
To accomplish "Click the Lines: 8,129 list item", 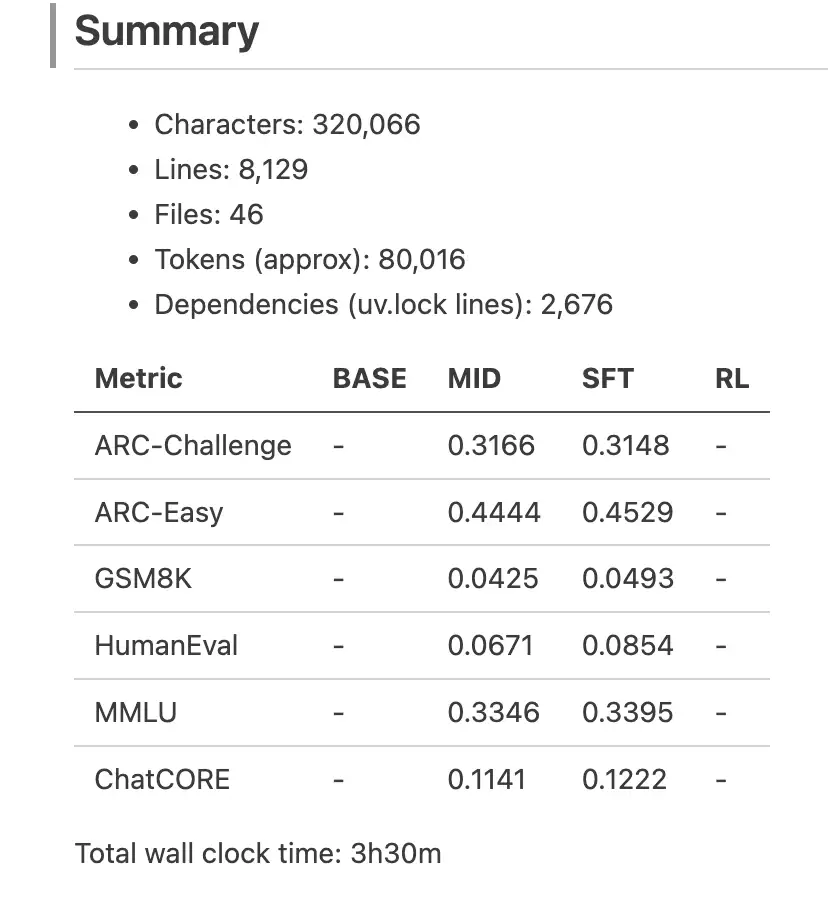I will 231,170.
